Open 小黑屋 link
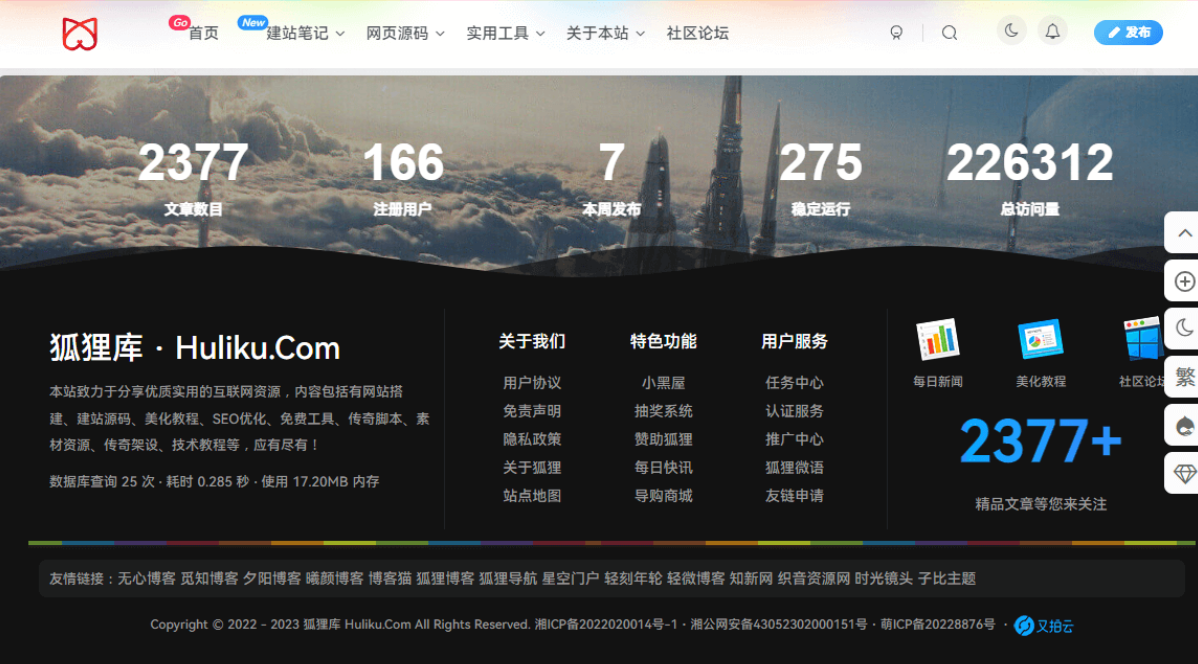The image size is (1198, 664). (x=663, y=383)
